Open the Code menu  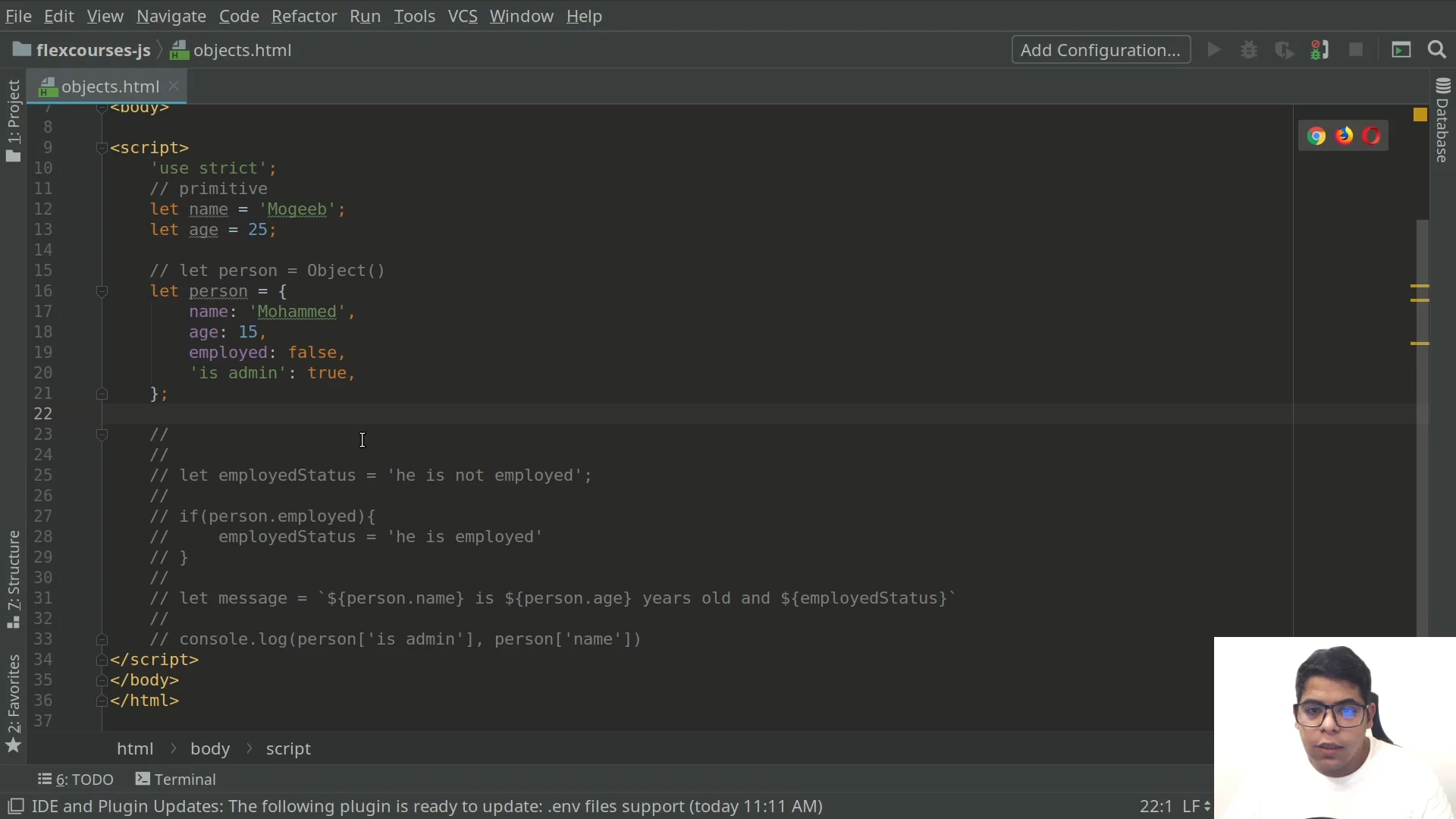(239, 16)
